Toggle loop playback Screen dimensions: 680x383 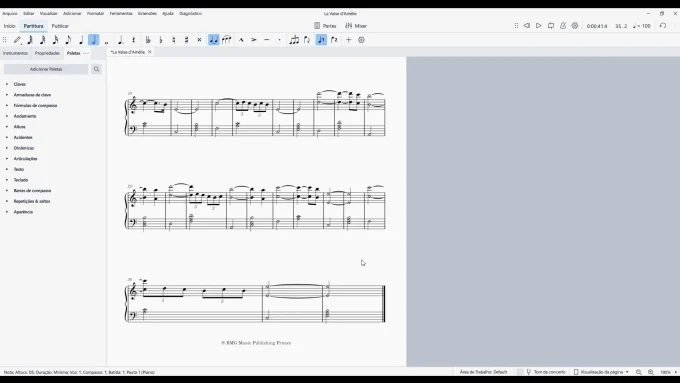pos(551,26)
